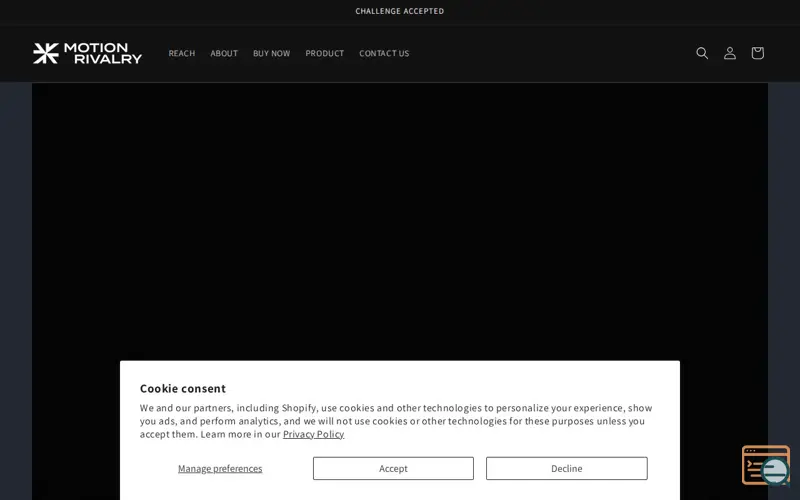Open the teal chat bubble widget
The width and height of the screenshot is (800, 500).
tap(776, 471)
